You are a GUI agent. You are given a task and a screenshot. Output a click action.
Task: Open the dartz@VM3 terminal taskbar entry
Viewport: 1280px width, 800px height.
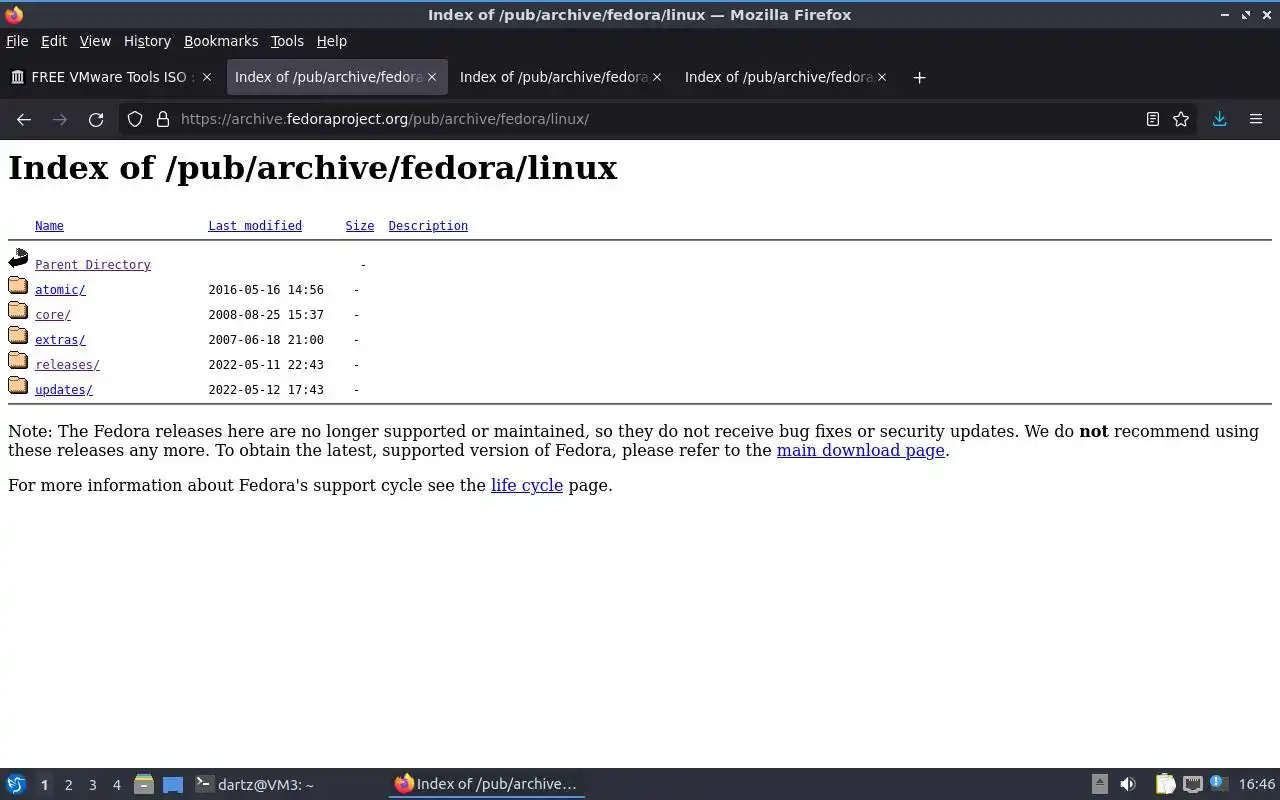pos(288,785)
